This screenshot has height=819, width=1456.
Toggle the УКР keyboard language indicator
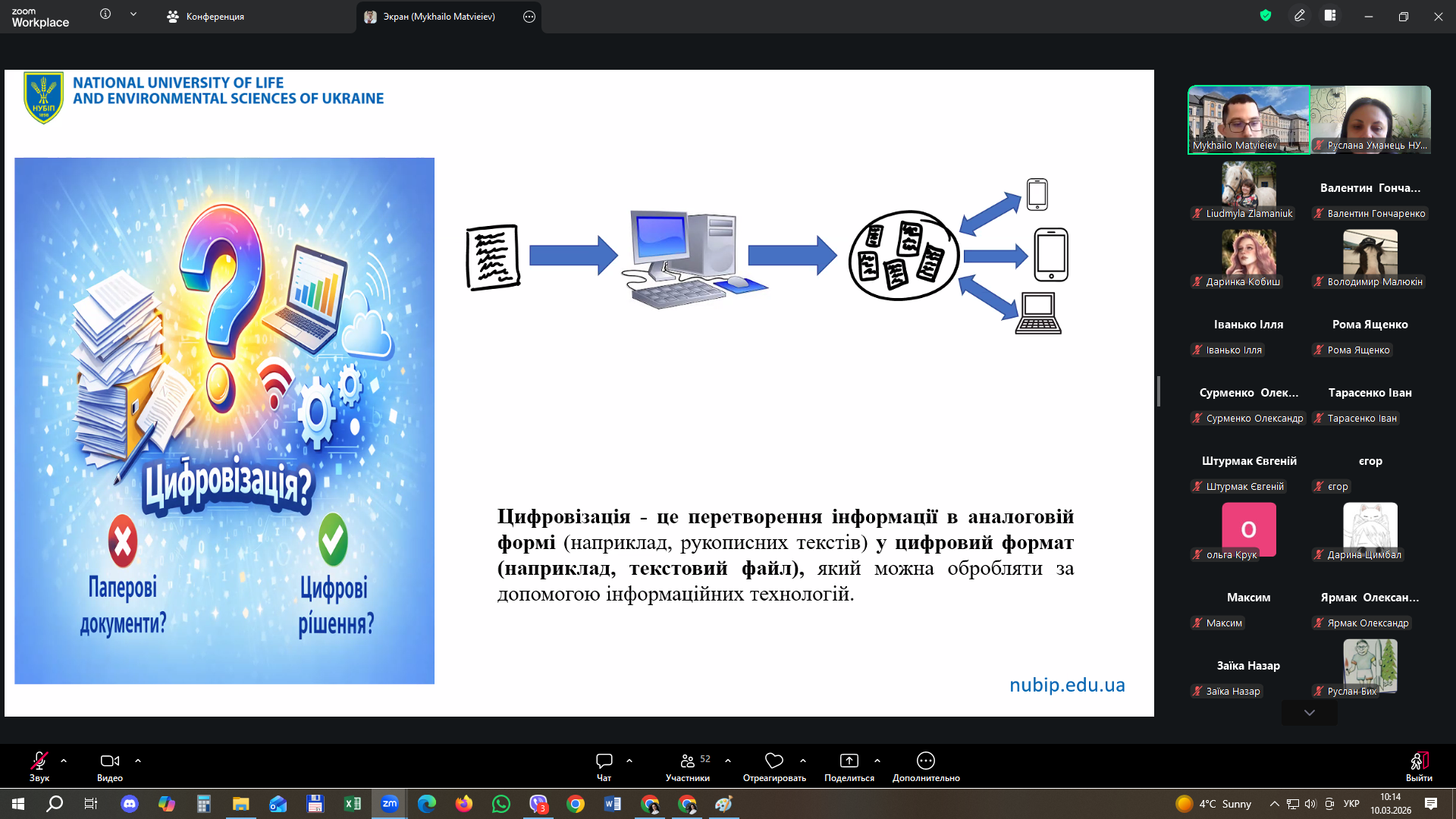coord(1351,804)
